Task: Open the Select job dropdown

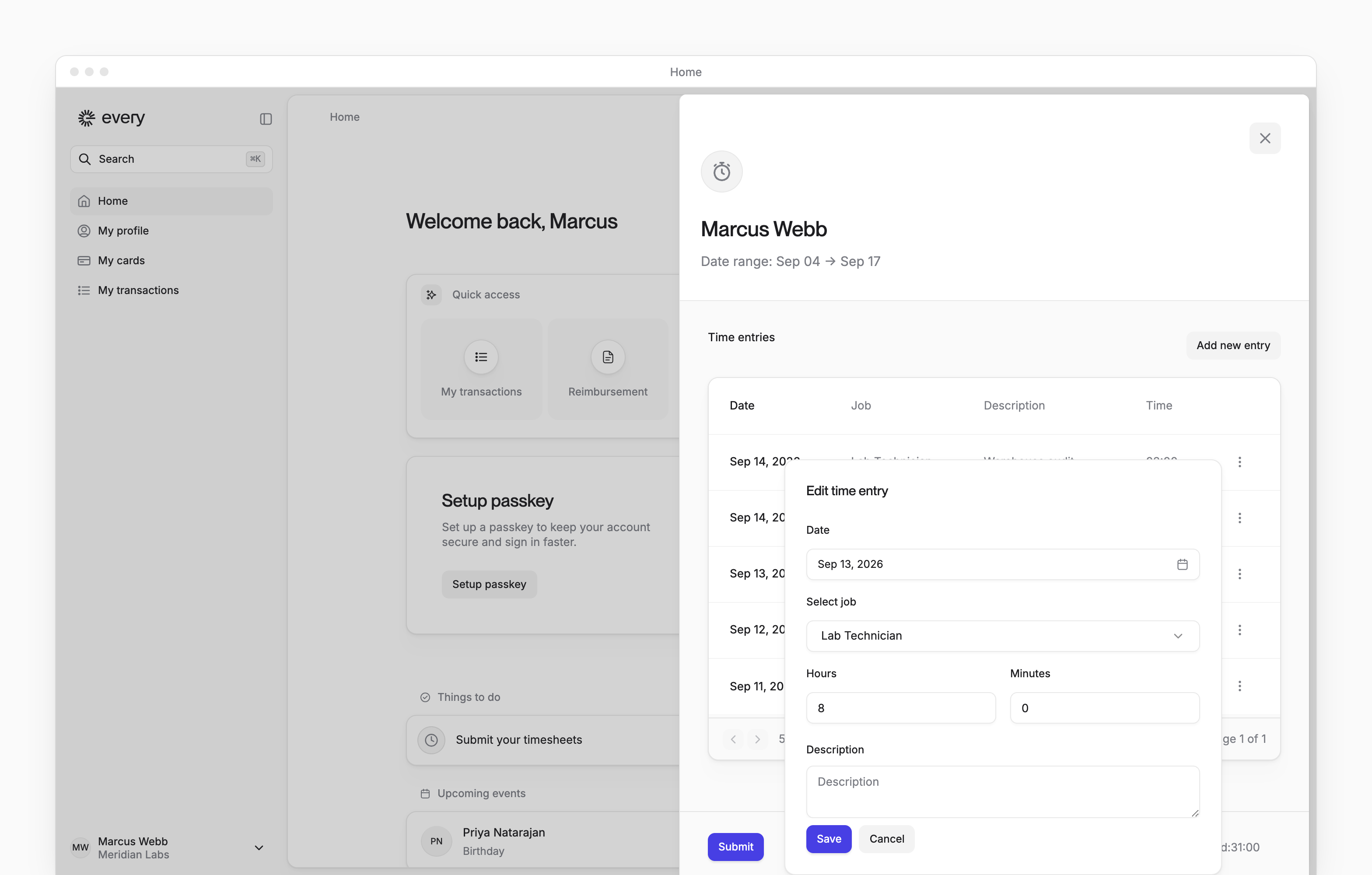Action: pyautogui.click(x=1002, y=636)
